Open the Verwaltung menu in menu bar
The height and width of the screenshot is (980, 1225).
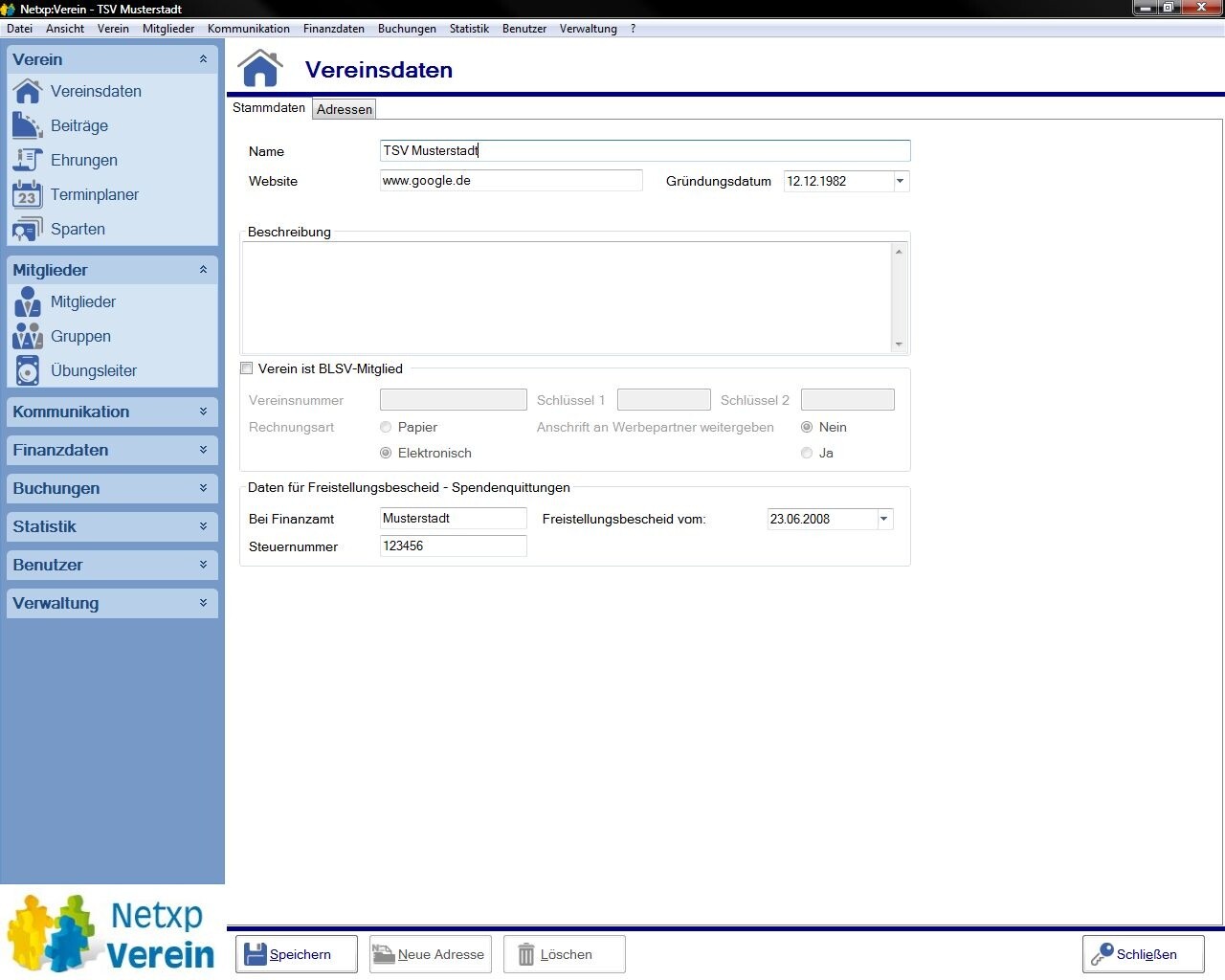pos(589,29)
